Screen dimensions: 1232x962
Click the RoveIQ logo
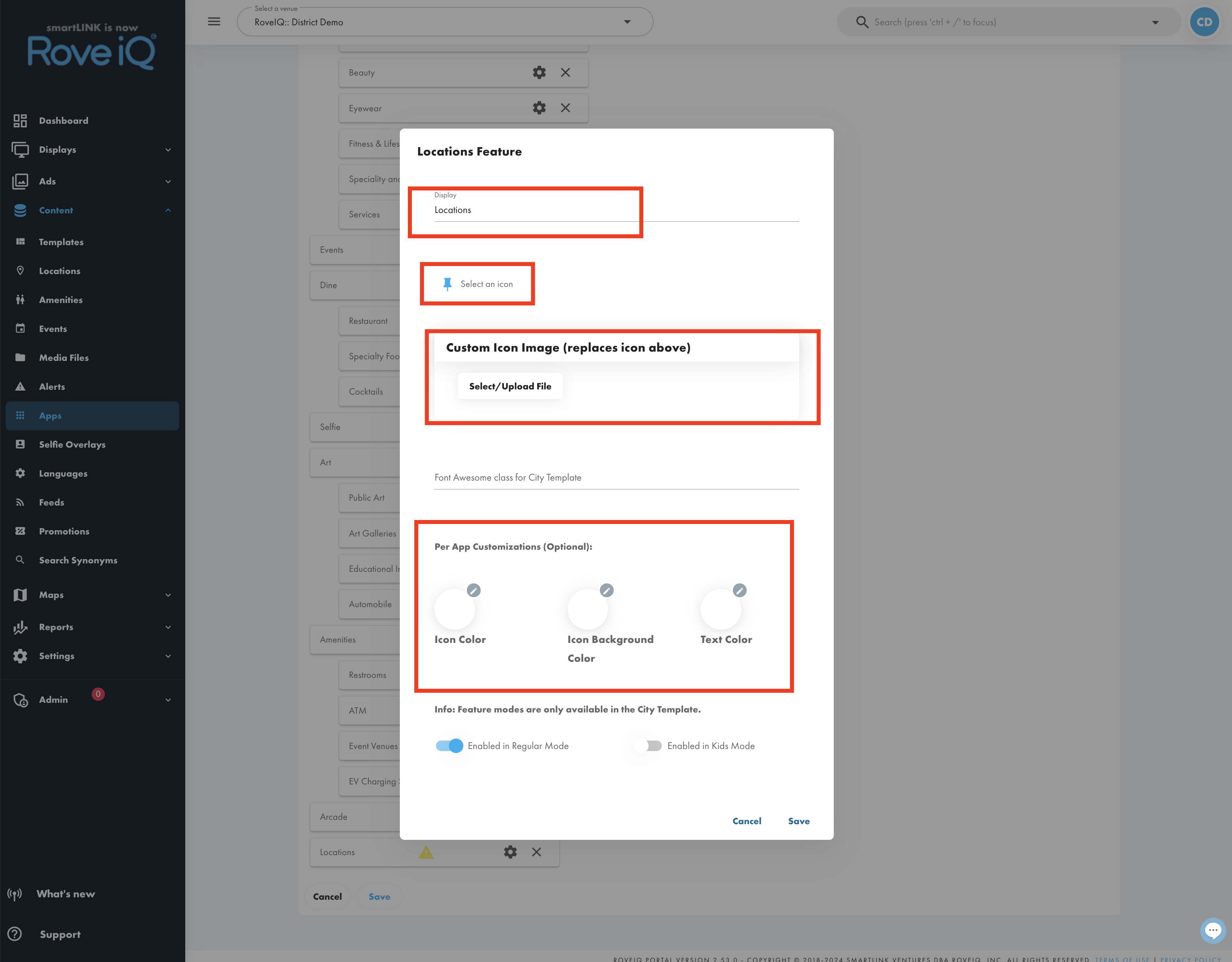pyautogui.click(x=92, y=48)
